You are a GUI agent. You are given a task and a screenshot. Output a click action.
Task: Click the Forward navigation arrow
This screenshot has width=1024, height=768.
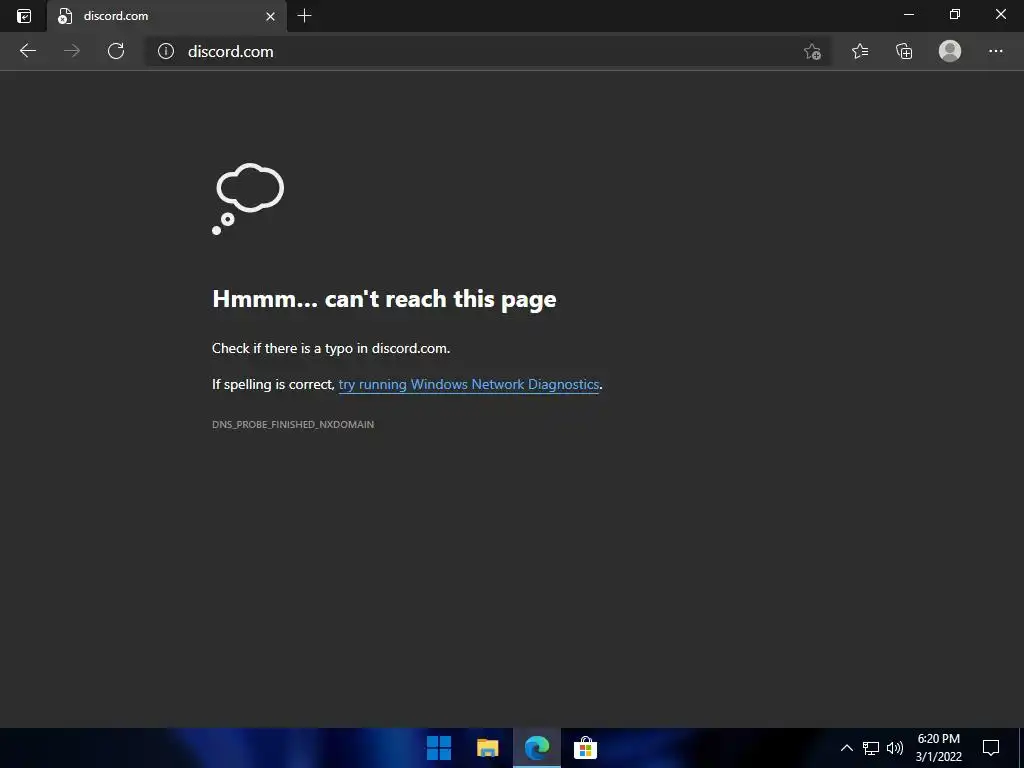pos(72,51)
